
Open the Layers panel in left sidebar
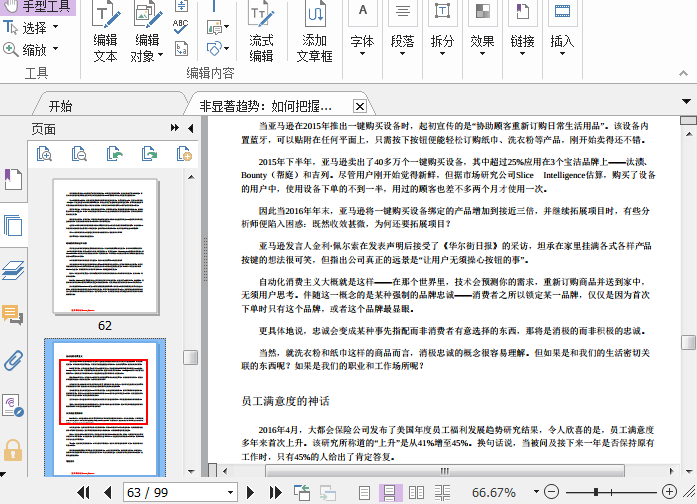click(13, 269)
